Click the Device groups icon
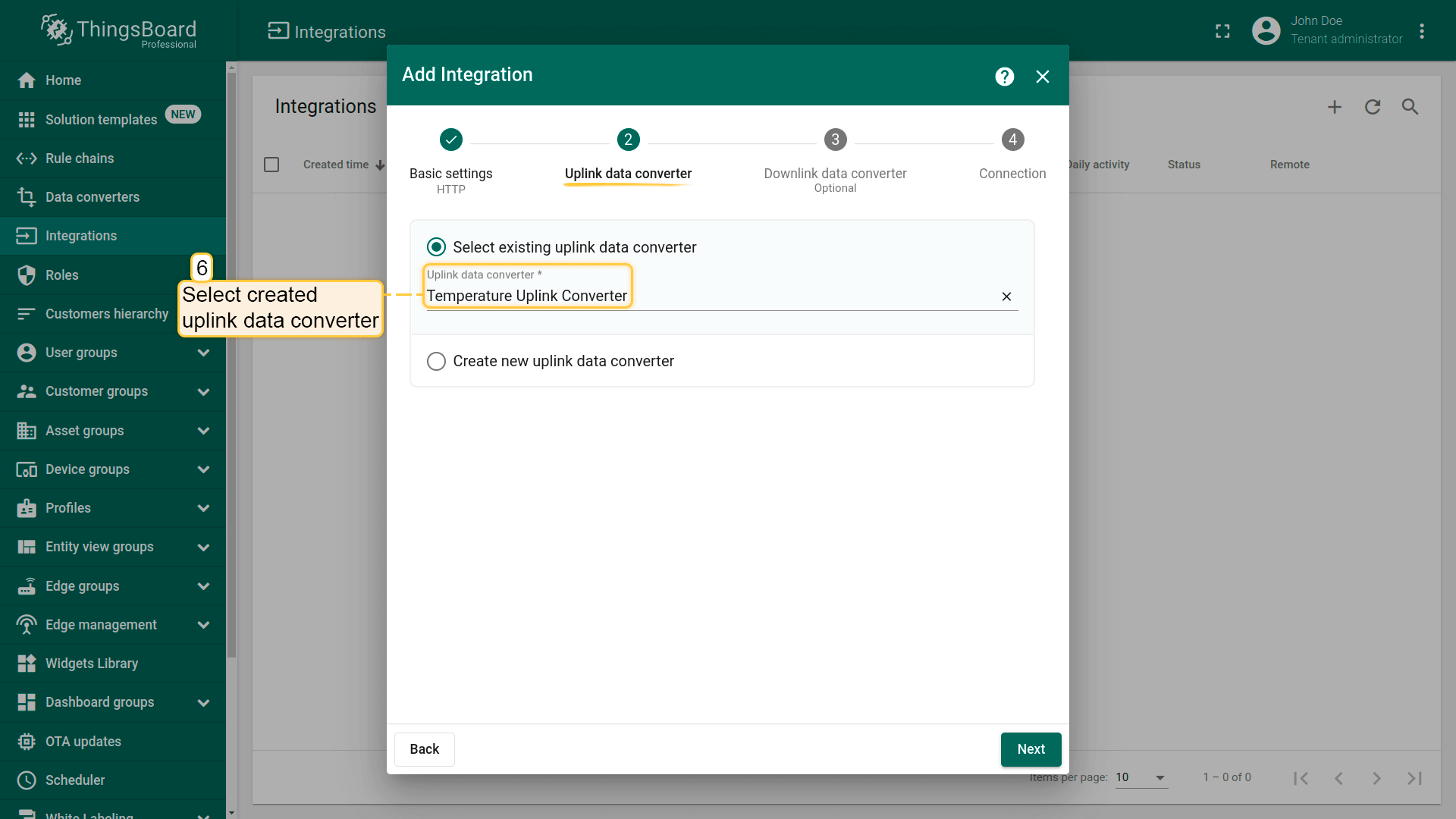1456x819 pixels. 27,469
